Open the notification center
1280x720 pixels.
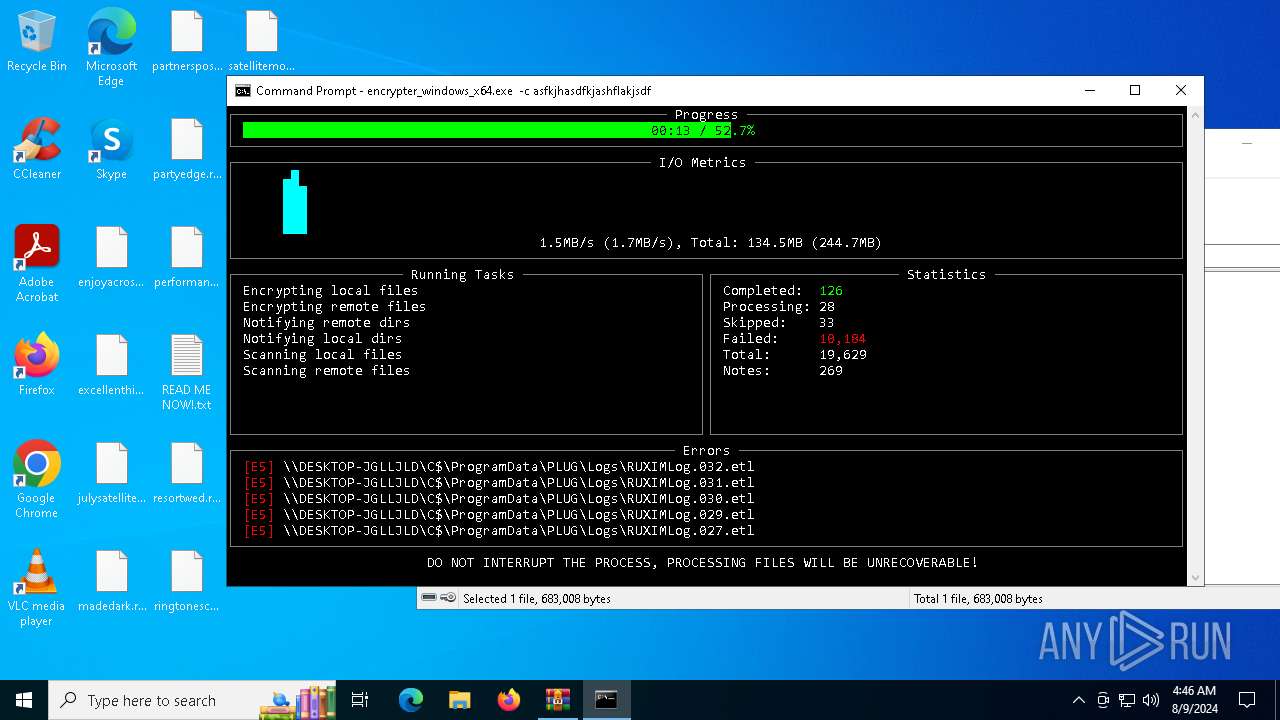(1247, 700)
